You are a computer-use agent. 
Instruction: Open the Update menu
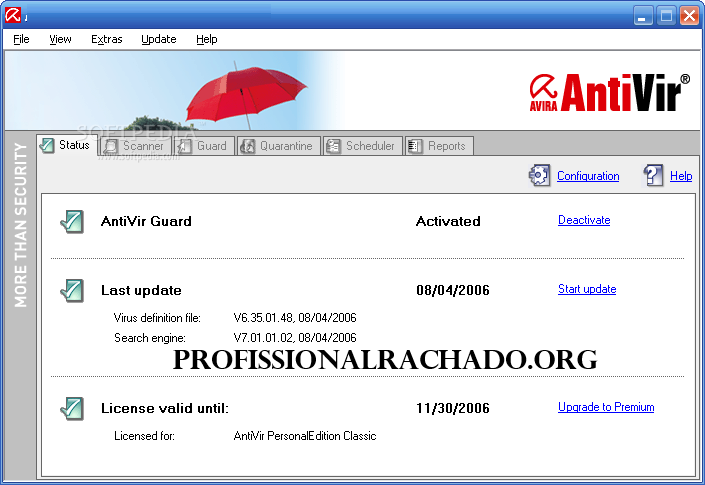159,40
